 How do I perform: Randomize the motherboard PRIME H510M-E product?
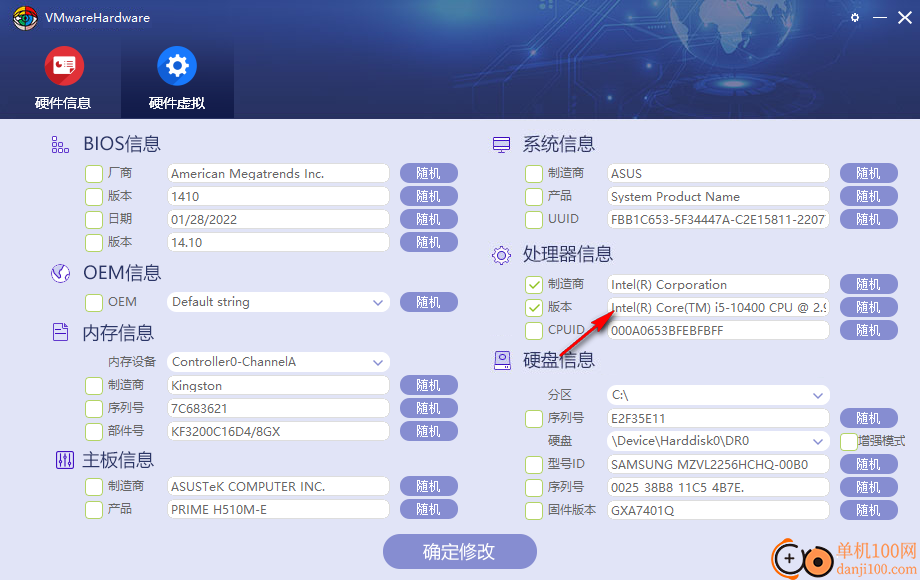(428, 510)
